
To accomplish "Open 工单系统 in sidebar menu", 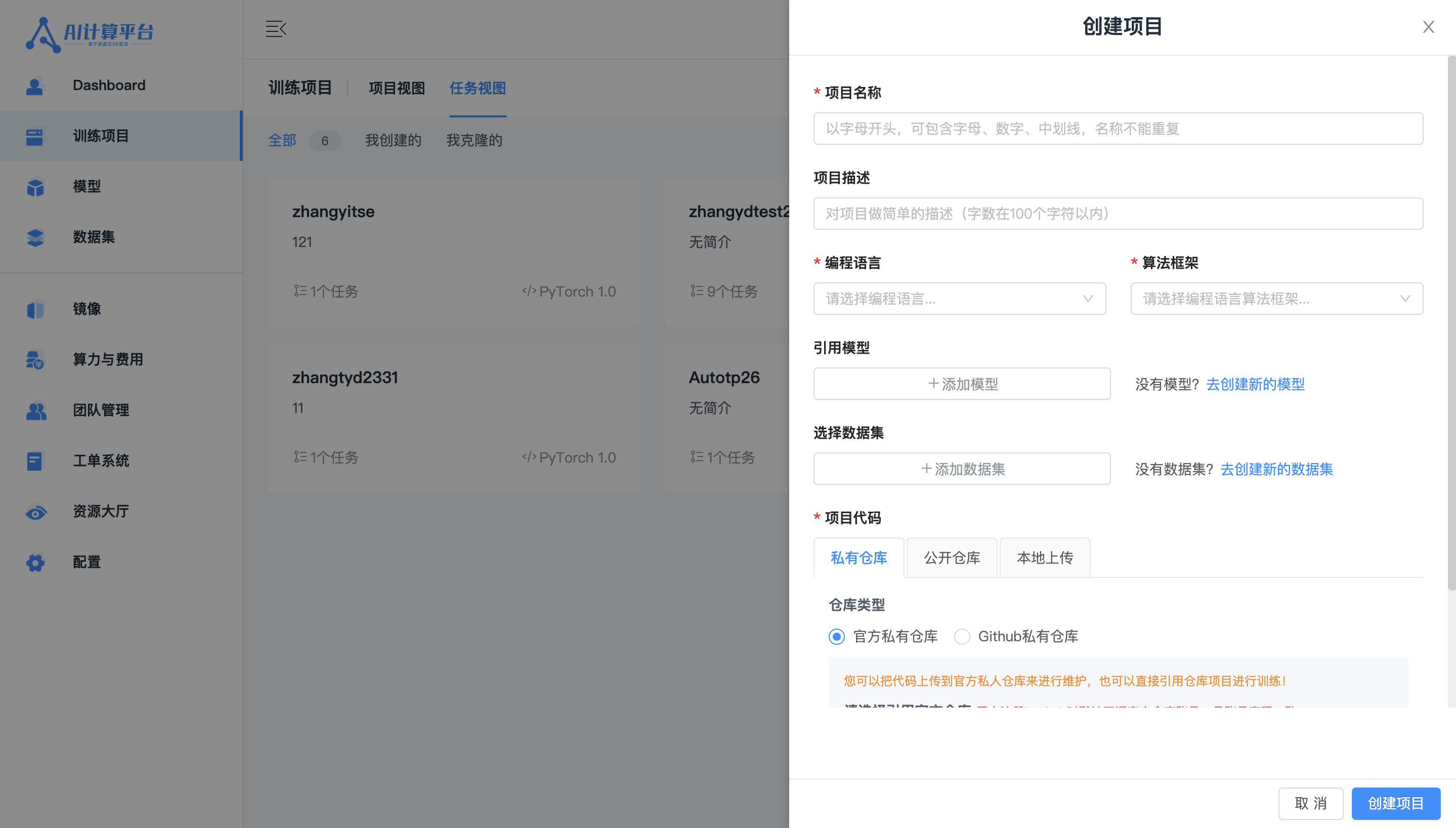I will click(121, 461).
